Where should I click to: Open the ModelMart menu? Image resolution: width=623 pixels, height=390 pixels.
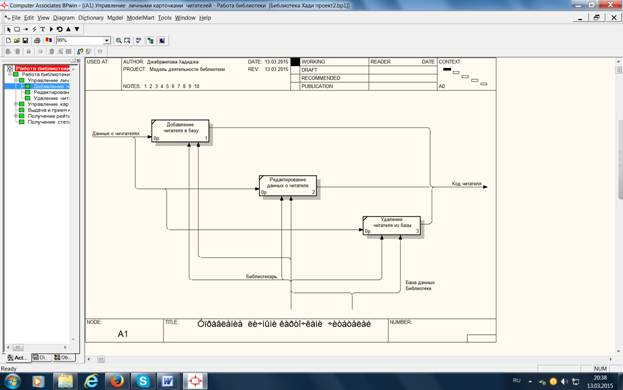(x=140, y=18)
